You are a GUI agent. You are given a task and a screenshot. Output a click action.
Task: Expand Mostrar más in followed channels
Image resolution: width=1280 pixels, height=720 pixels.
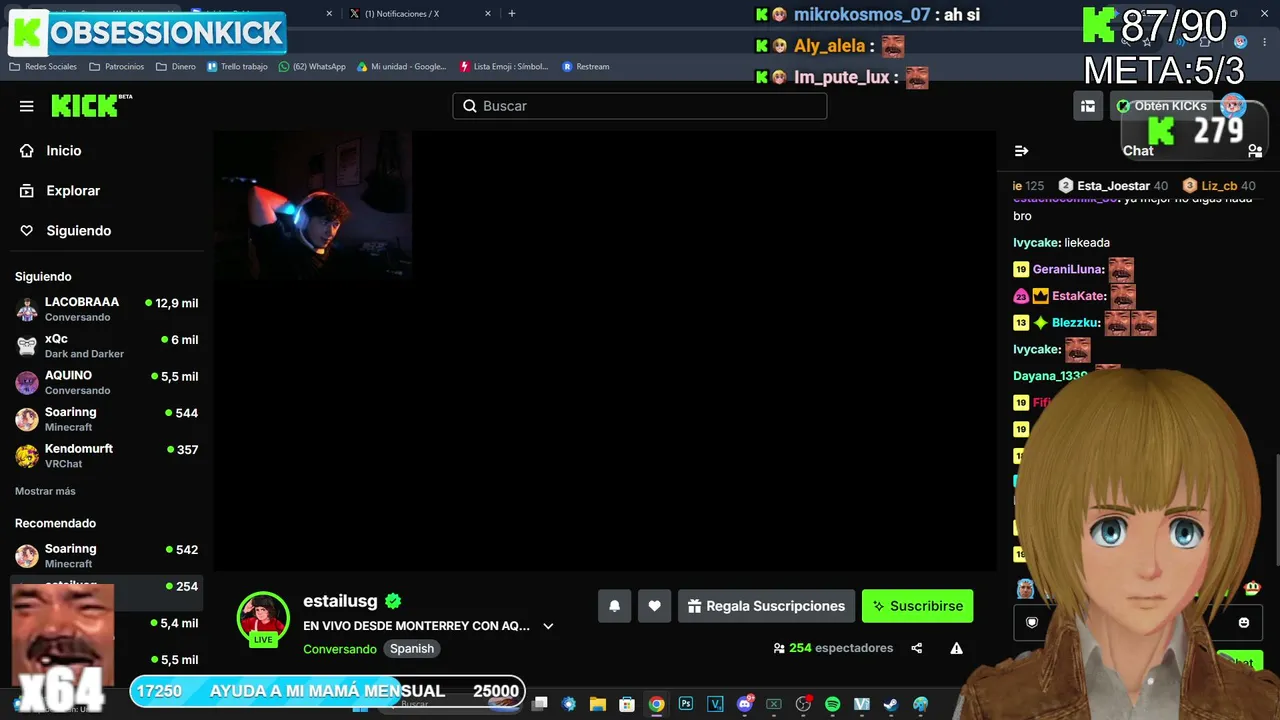[x=45, y=491]
